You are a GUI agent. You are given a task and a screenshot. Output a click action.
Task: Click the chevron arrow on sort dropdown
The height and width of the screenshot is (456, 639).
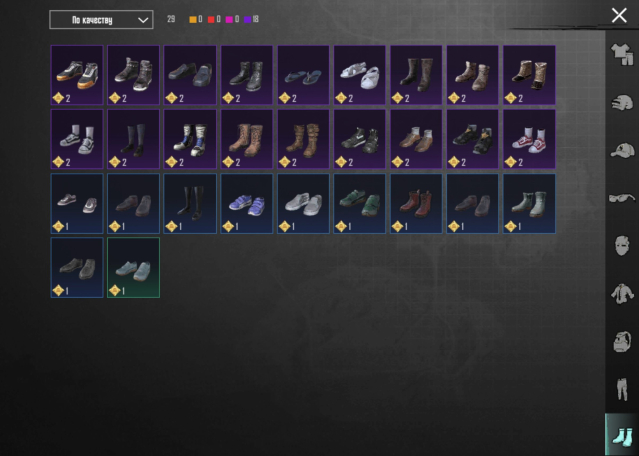click(x=143, y=20)
